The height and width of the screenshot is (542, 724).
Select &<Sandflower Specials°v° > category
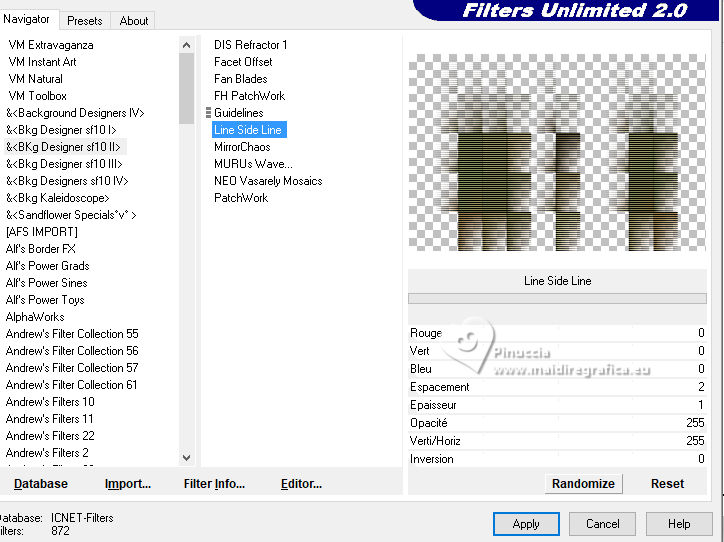(71, 215)
